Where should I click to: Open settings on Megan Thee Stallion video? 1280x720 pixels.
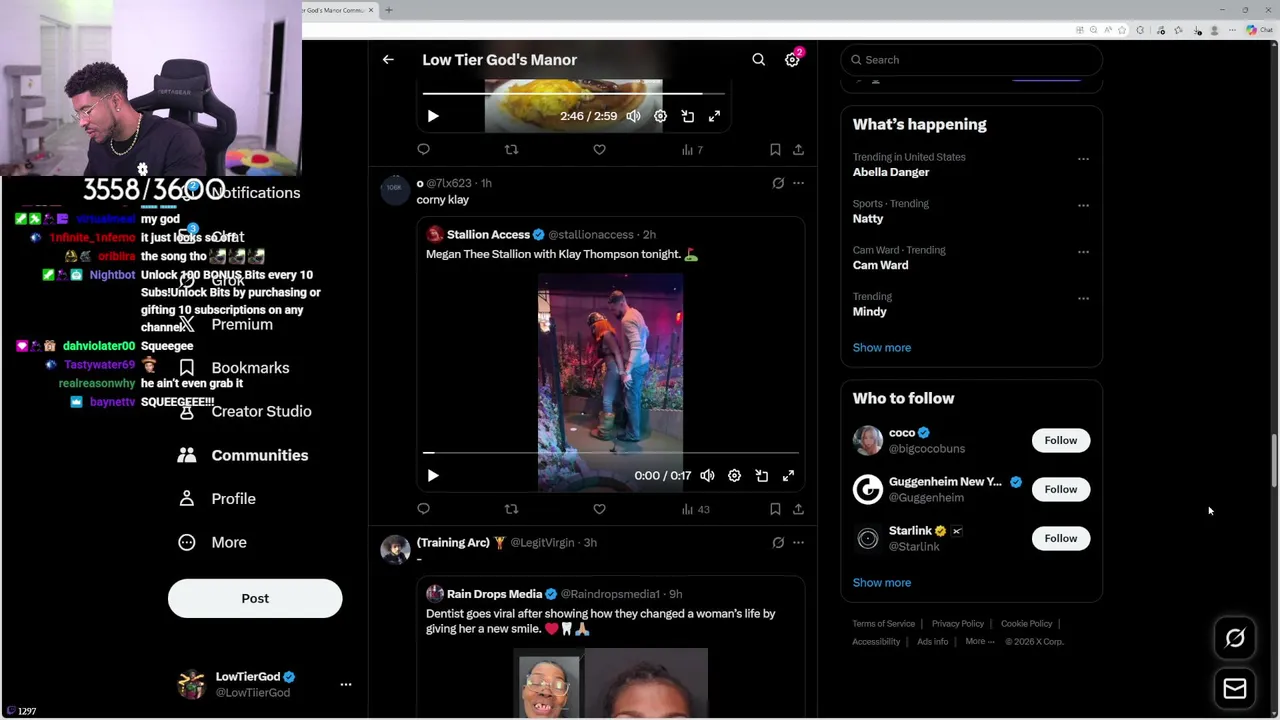[x=734, y=476]
